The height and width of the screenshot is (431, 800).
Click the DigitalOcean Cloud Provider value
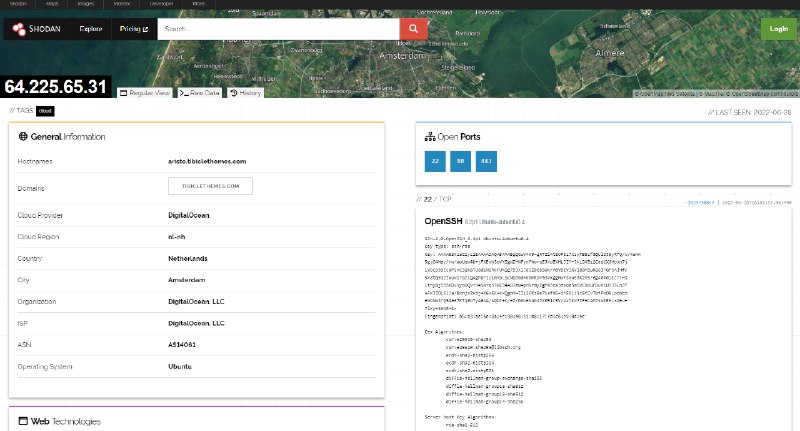click(189, 215)
